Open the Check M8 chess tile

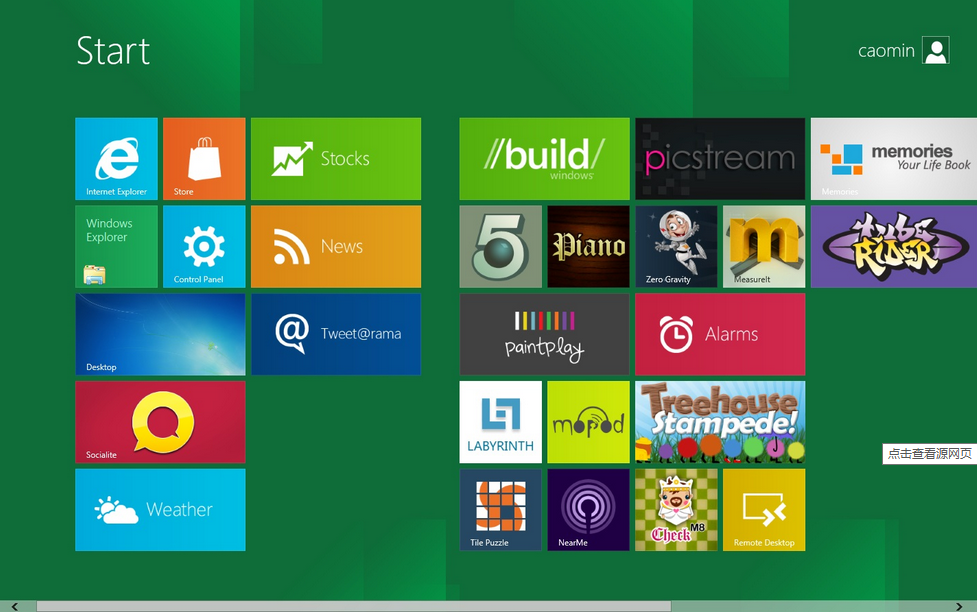click(677, 510)
